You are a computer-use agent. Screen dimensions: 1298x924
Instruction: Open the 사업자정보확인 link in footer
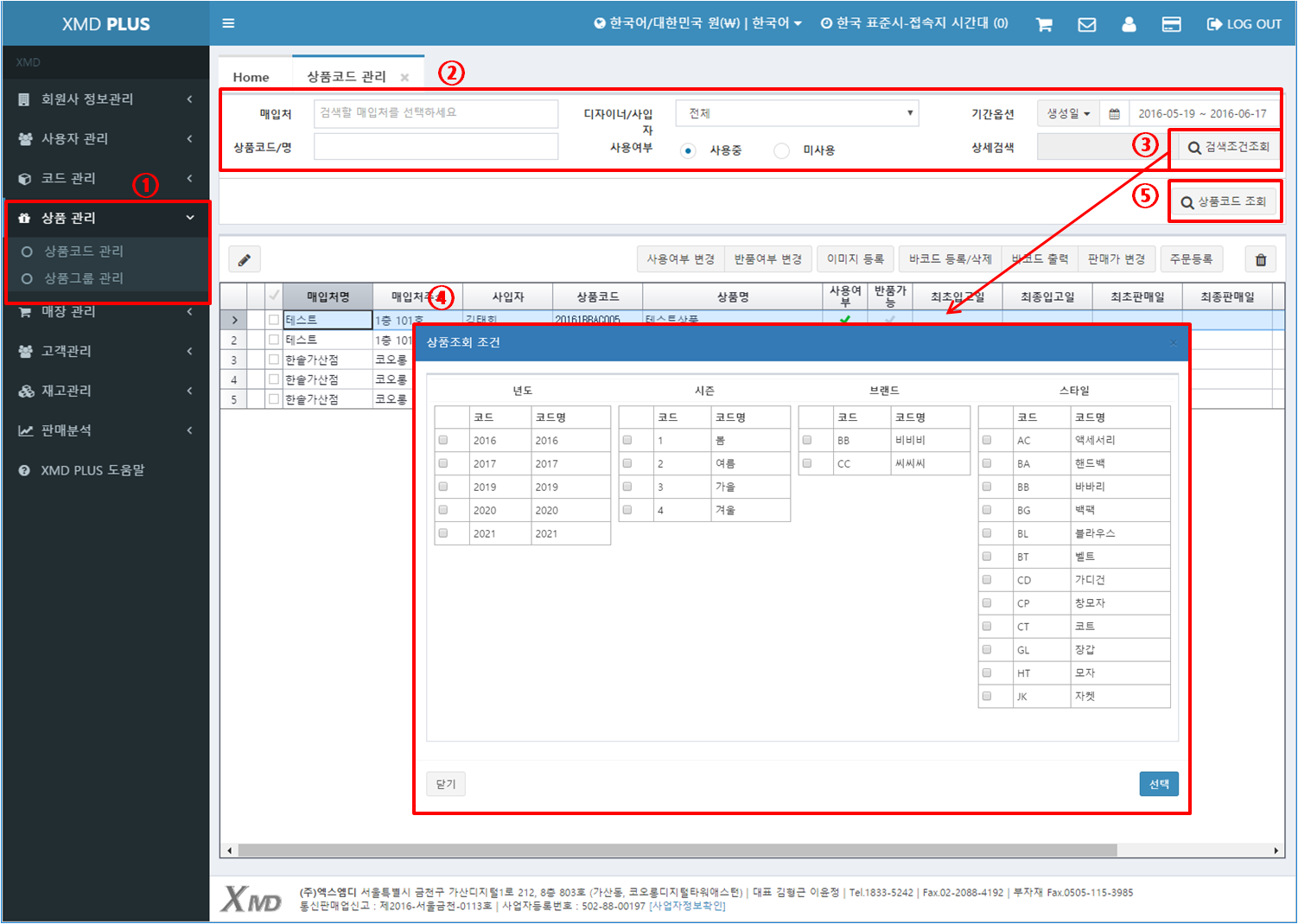click(x=687, y=906)
